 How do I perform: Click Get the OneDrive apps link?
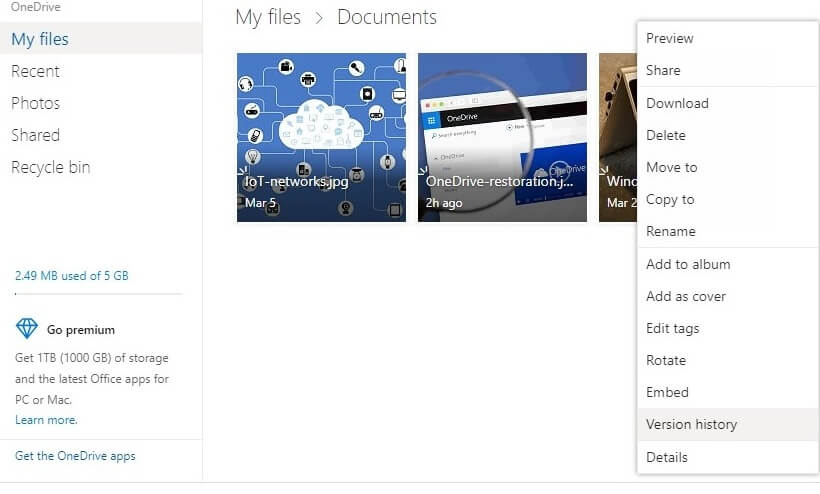coord(75,456)
